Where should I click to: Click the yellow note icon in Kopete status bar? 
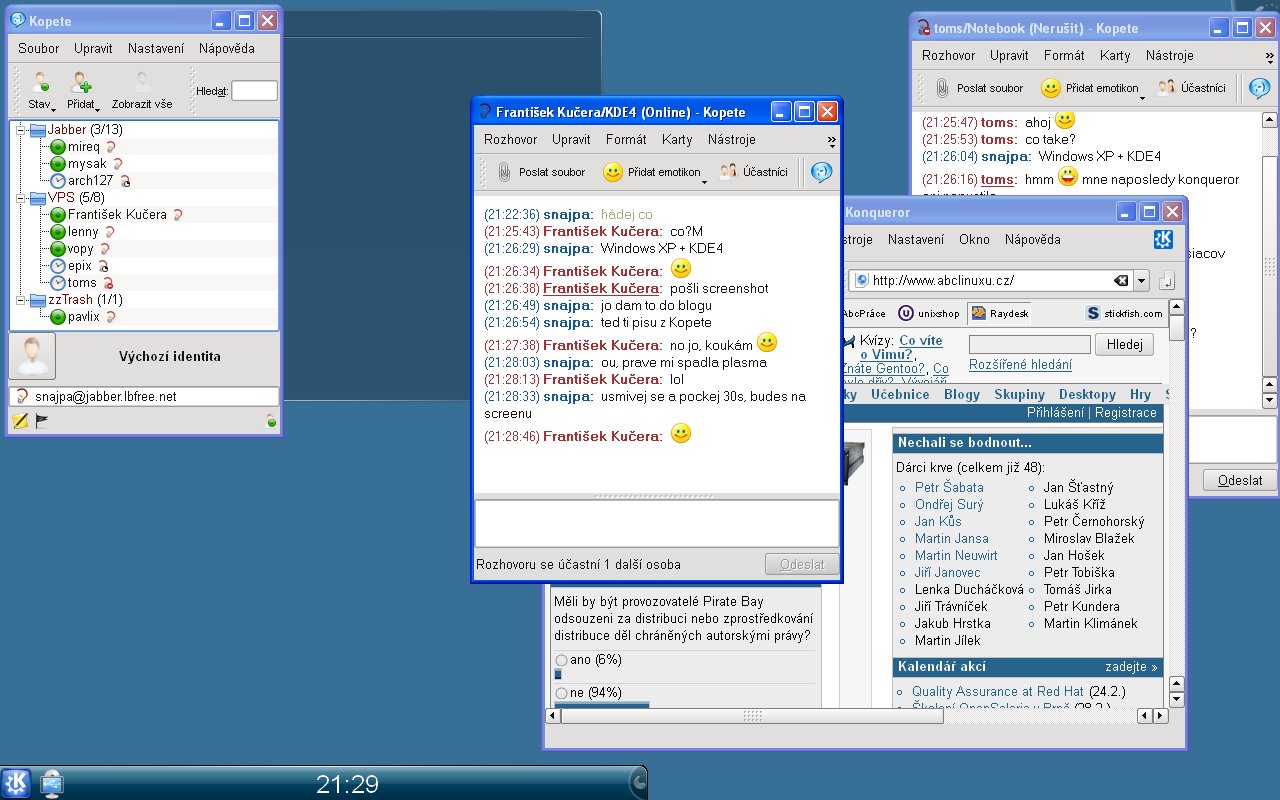pos(20,422)
